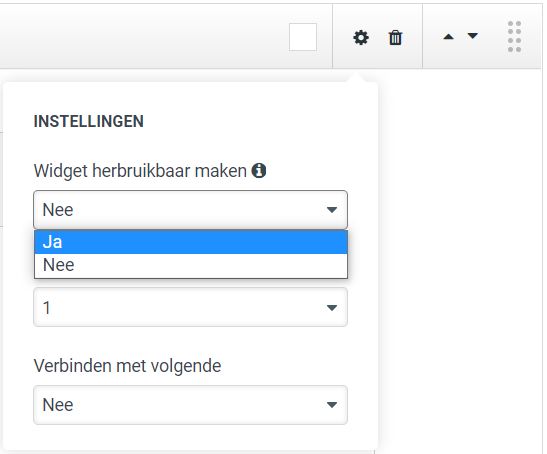Viewport: 547px width, 454px height.
Task: Click the INSTELLINGEN heading
Action: click(x=89, y=121)
